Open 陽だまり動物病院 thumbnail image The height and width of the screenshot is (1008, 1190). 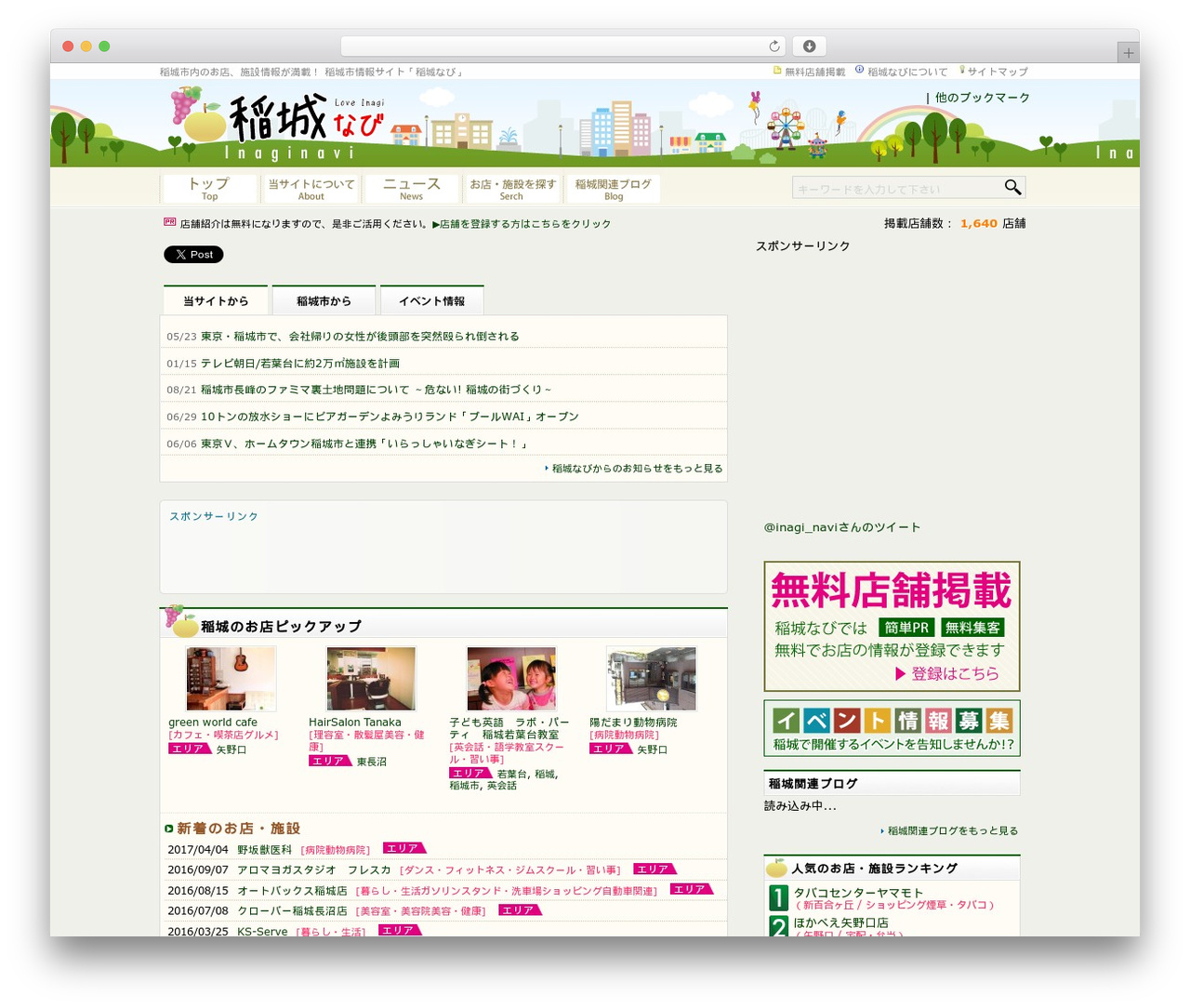click(651, 679)
